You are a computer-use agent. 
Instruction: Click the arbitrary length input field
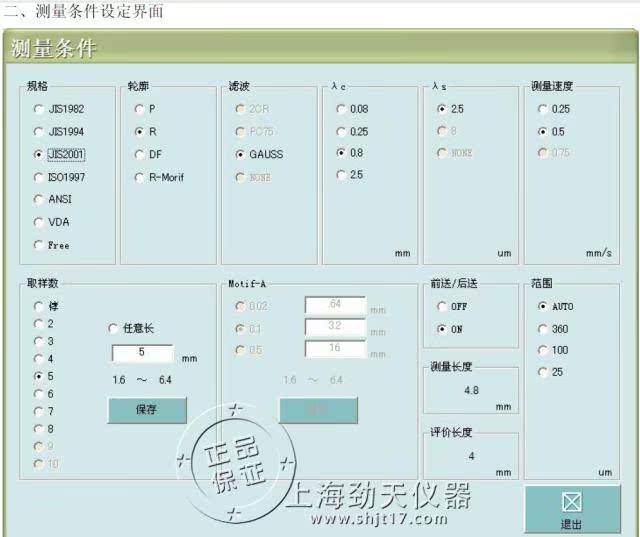[x=141, y=353]
